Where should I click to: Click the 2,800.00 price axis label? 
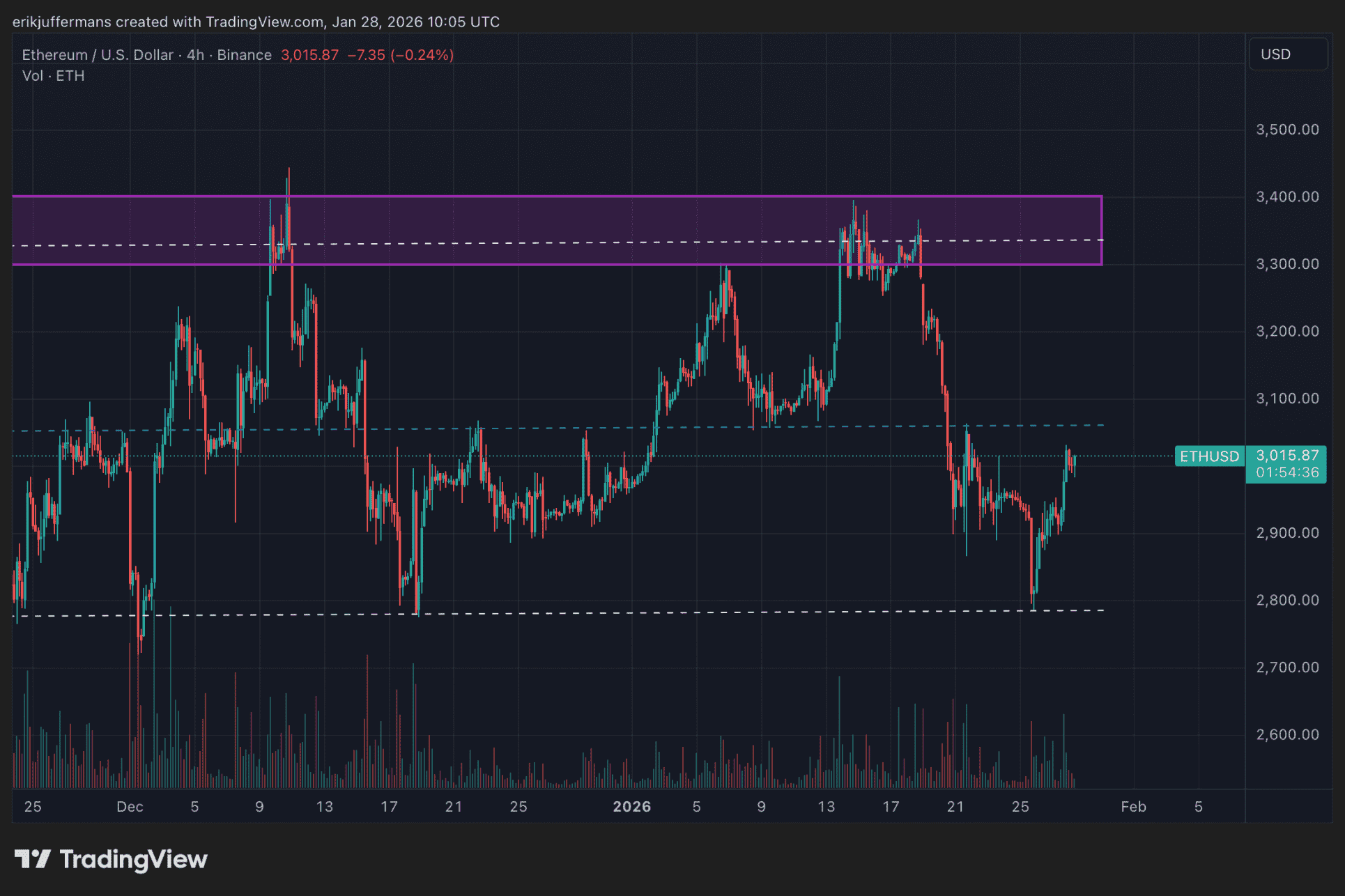1286,601
